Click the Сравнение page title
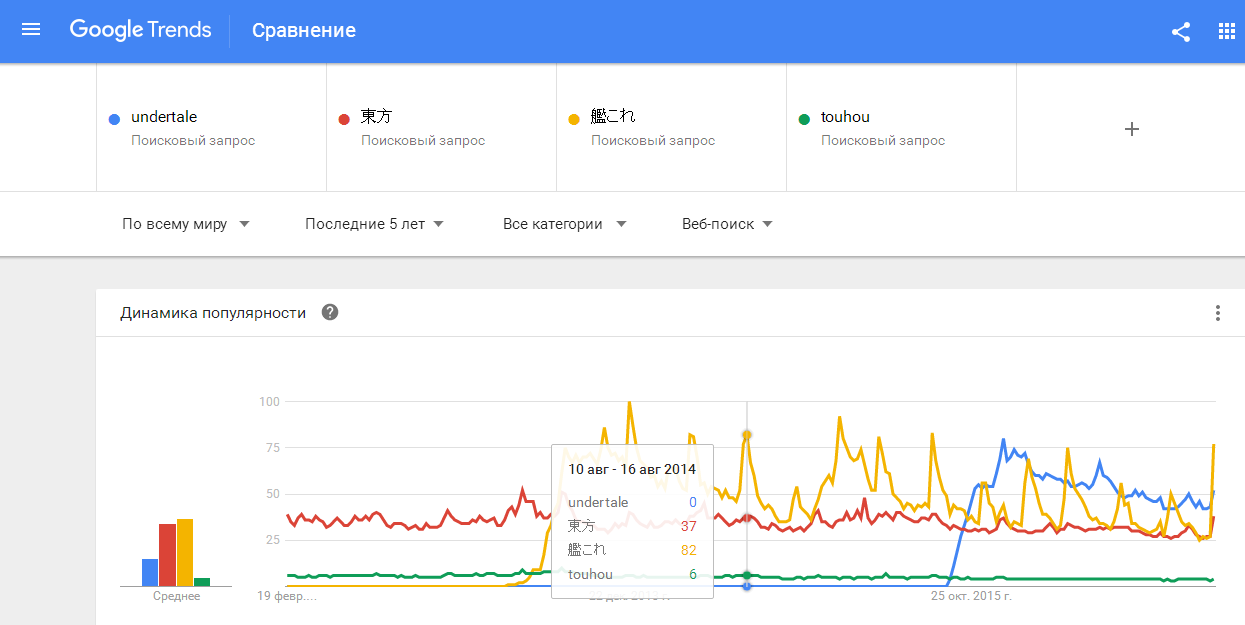 (304, 31)
